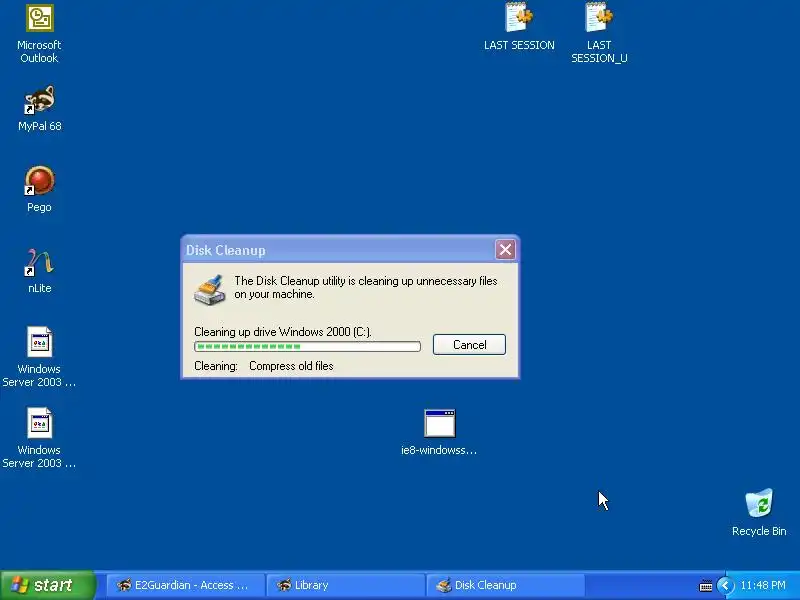
Task: Cancel the Disk Cleanup operation
Action: coord(469,344)
